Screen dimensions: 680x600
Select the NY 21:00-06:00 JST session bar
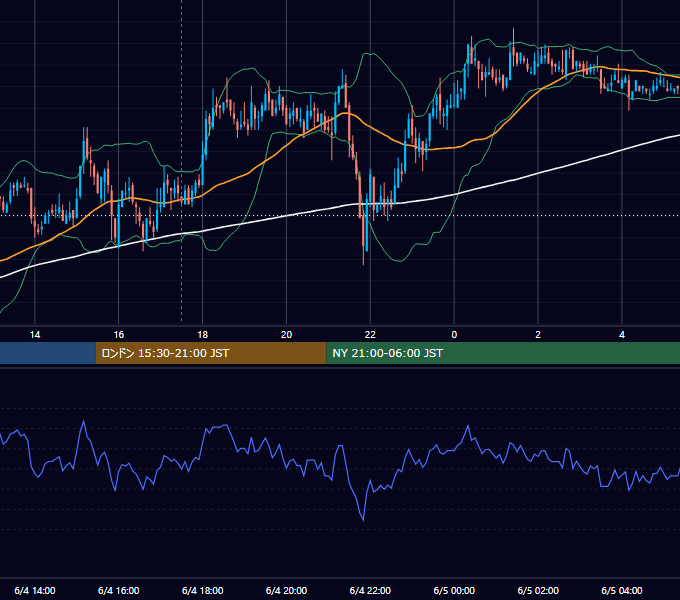pyautogui.click(x=503, y=353)
